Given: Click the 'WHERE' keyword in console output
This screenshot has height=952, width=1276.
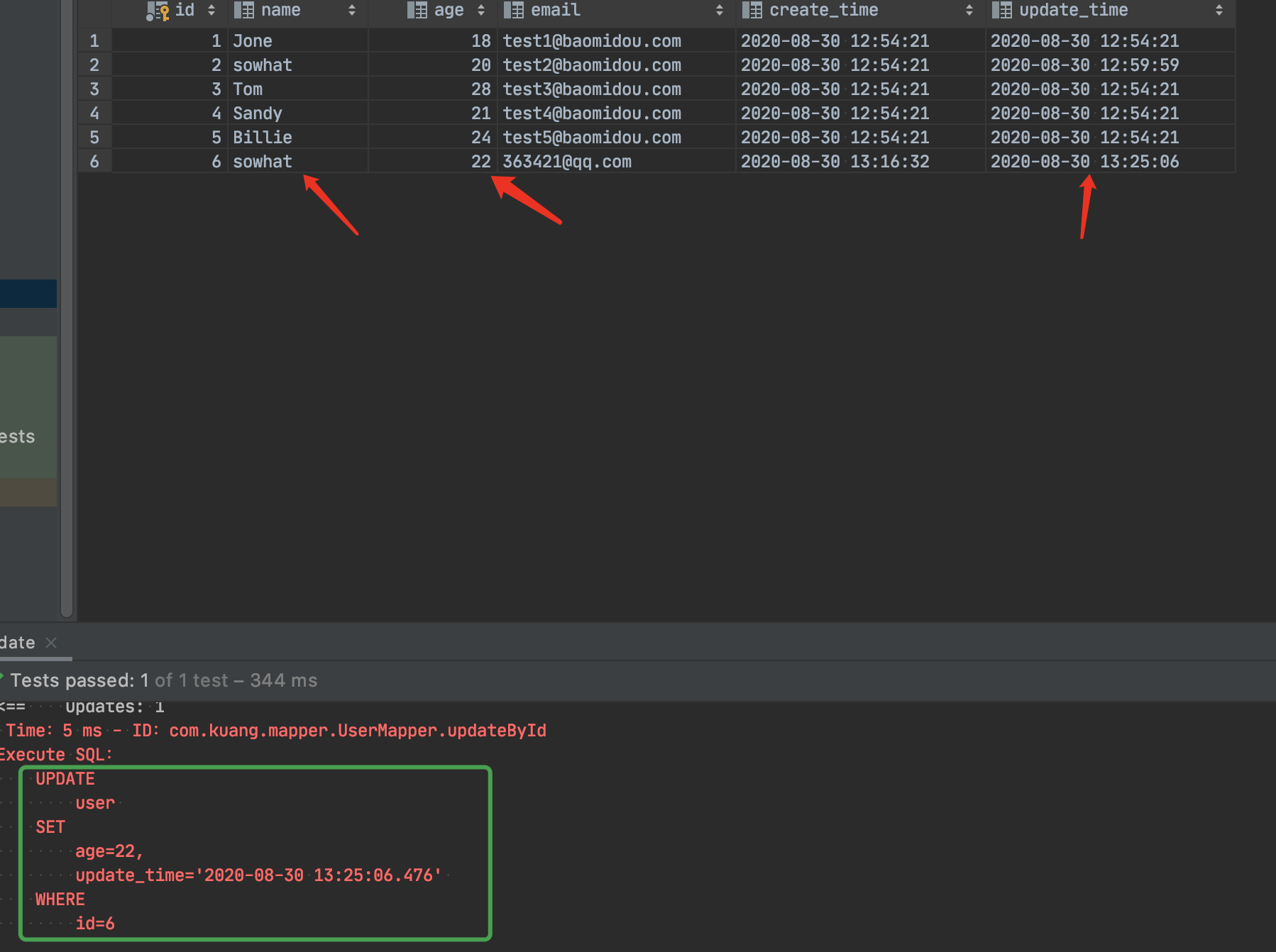Looking at the screenshot, I should (60, 900).
